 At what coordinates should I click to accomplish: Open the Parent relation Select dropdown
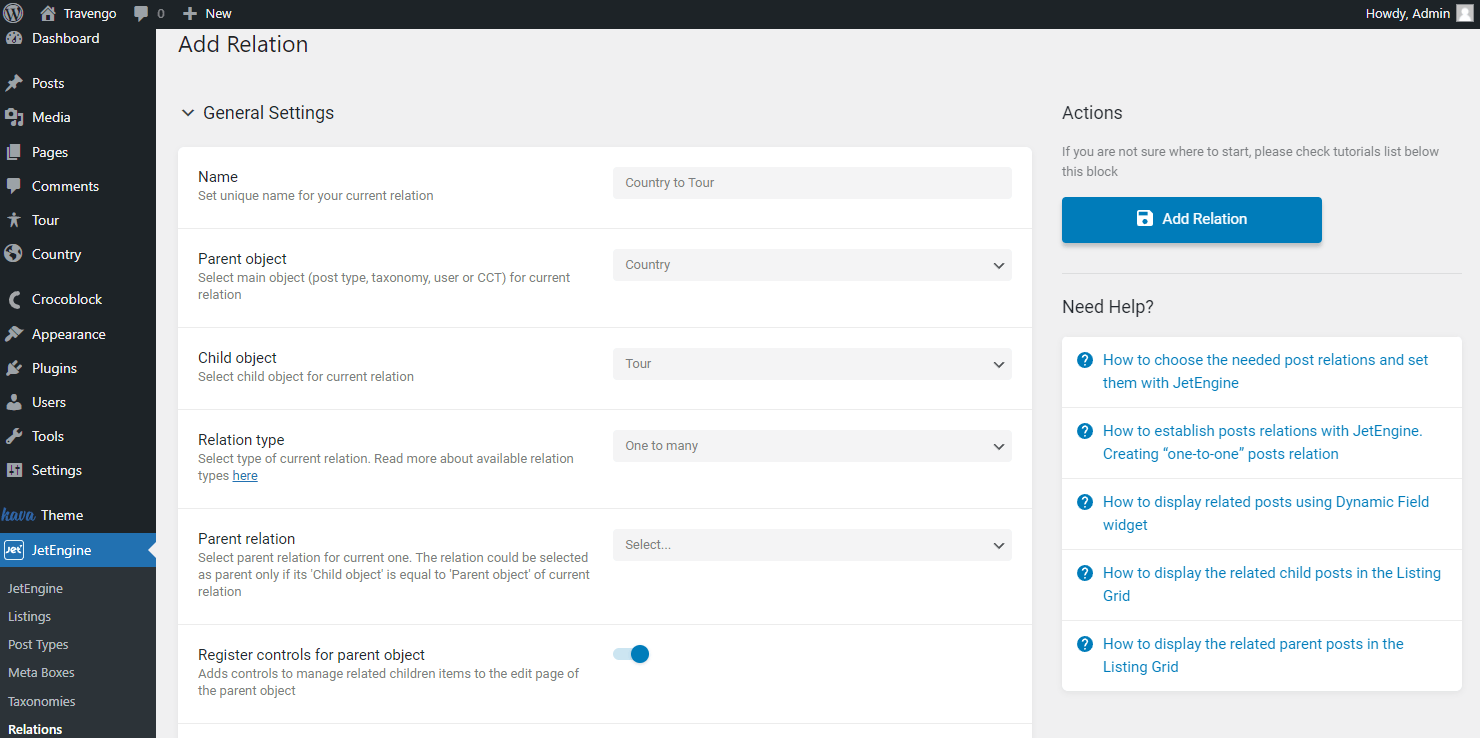[812, 545]
